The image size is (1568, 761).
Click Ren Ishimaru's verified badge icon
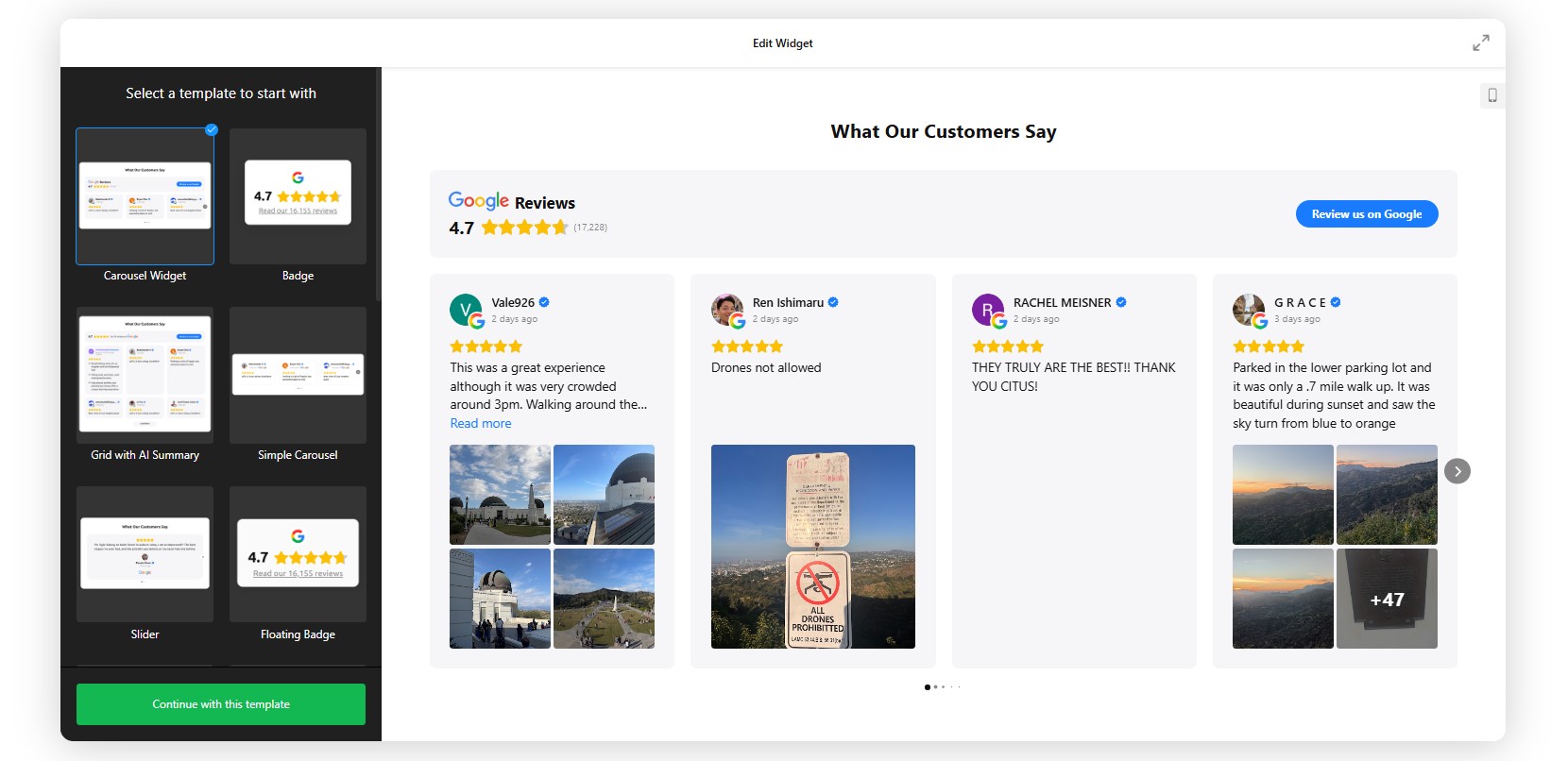click(833, 303)
